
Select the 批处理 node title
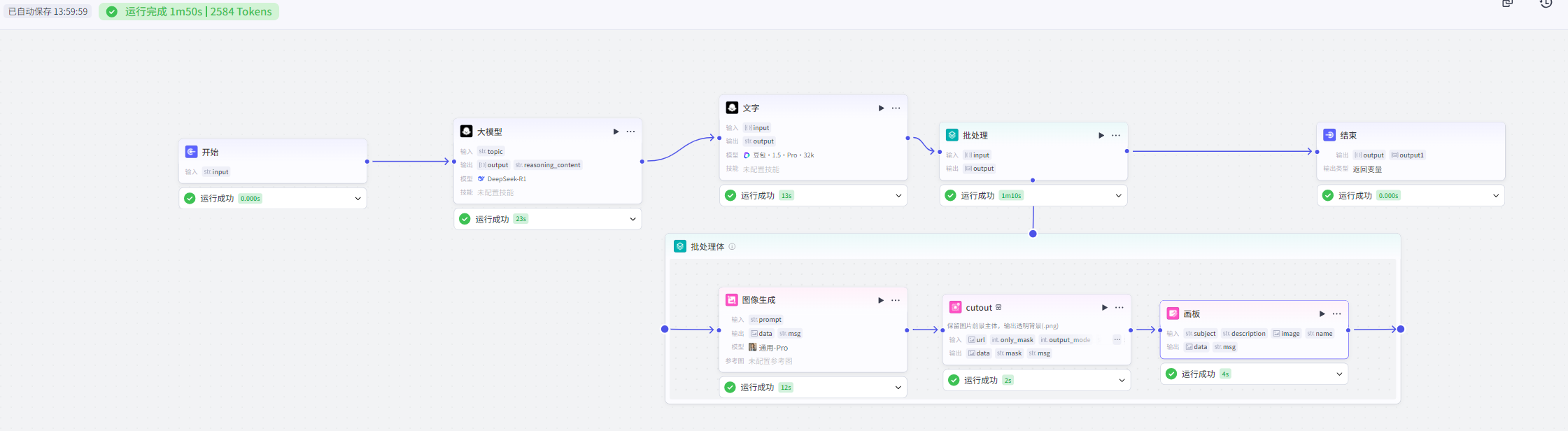click(975, 136)
